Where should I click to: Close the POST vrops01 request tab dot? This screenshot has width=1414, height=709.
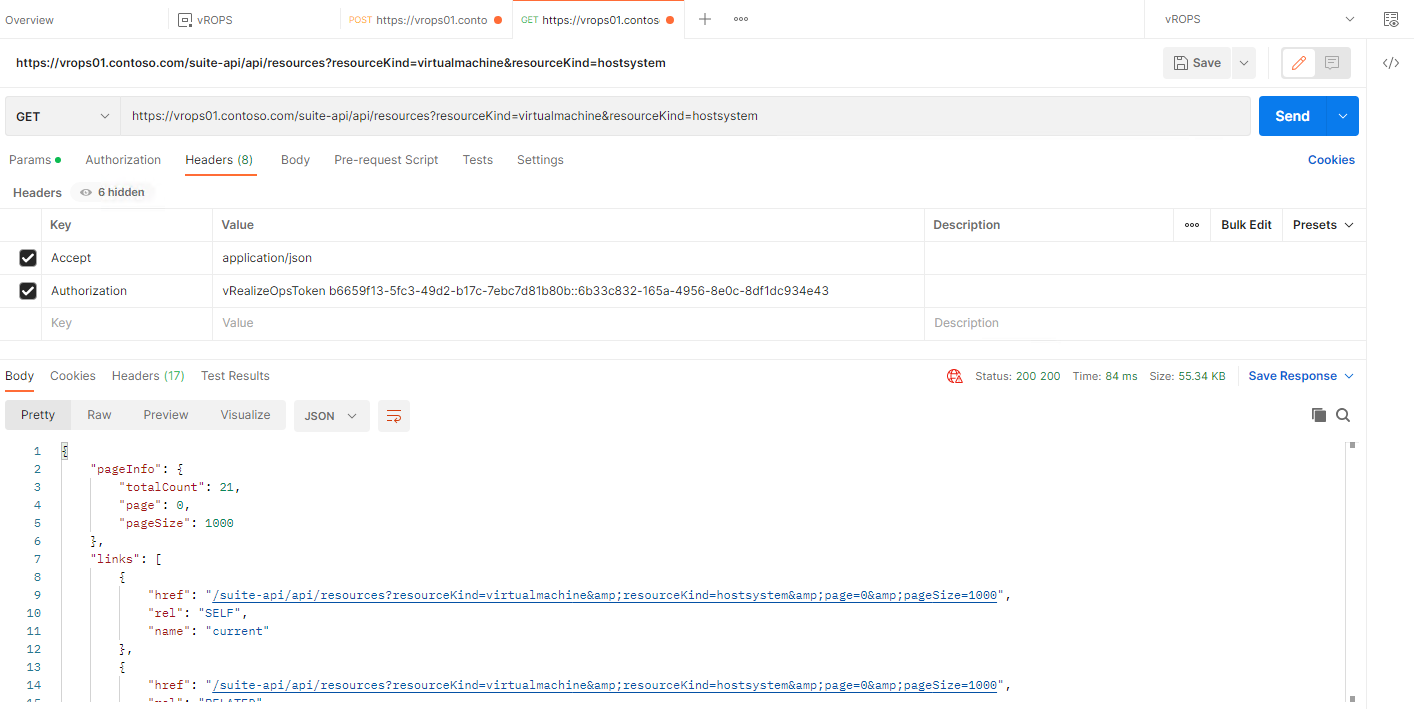498,20
